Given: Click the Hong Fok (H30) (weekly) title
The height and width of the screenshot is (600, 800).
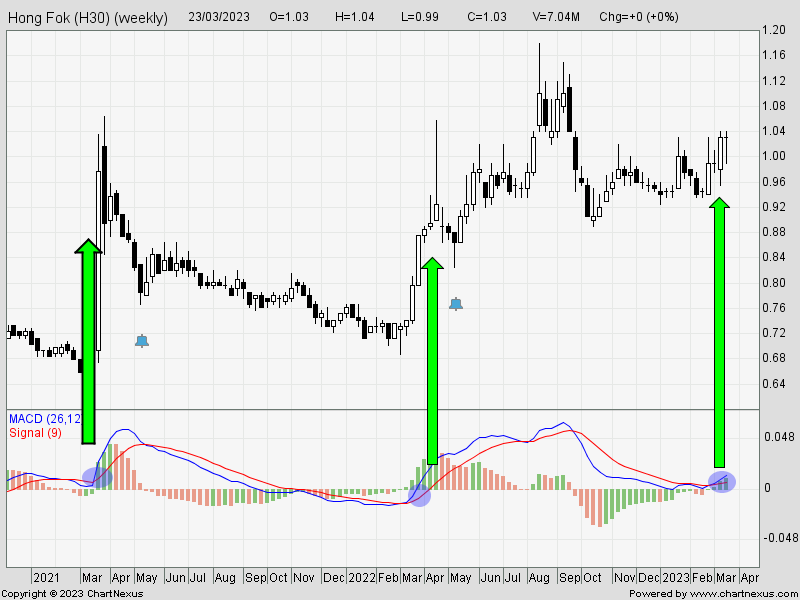Looking at the screenshot, I should (x=88, y=18).
